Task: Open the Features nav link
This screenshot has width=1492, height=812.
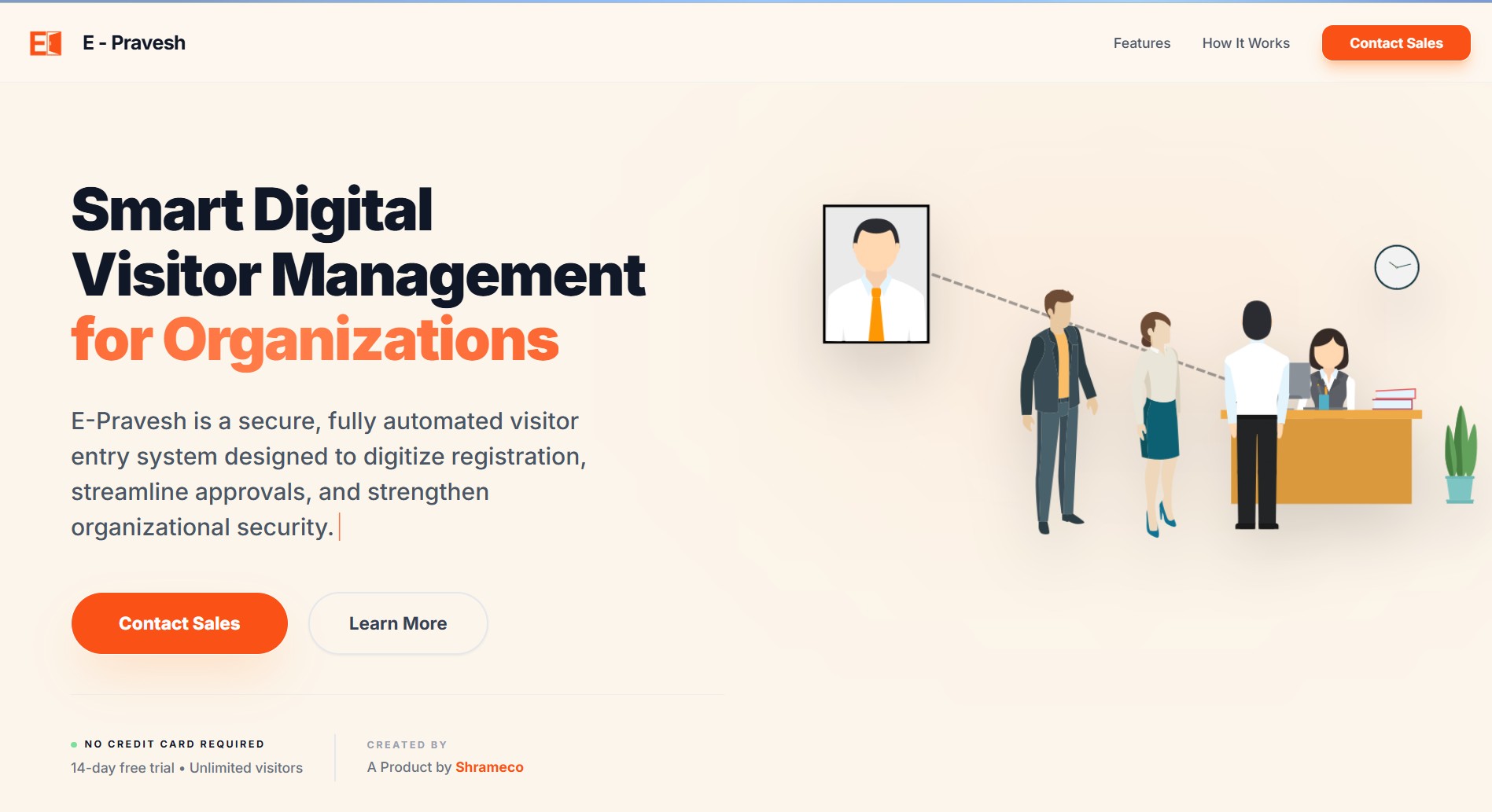Action: pyautogui.click(x=1141, y=43)
